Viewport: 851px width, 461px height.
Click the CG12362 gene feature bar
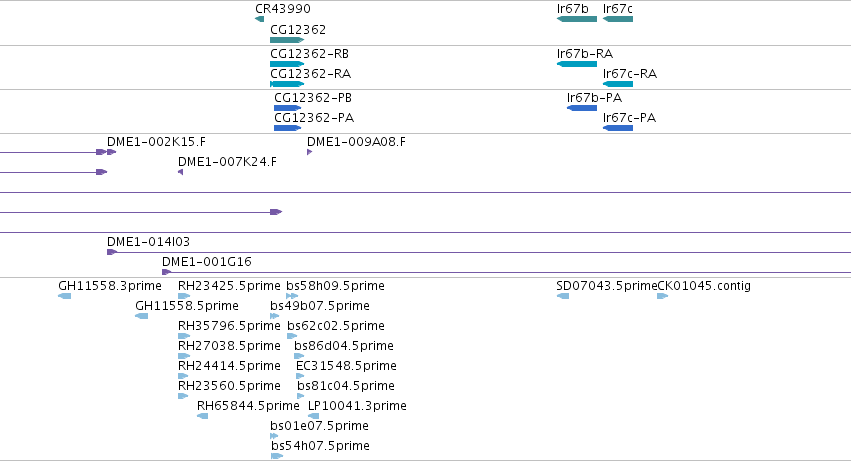click(x=287, y=40)
